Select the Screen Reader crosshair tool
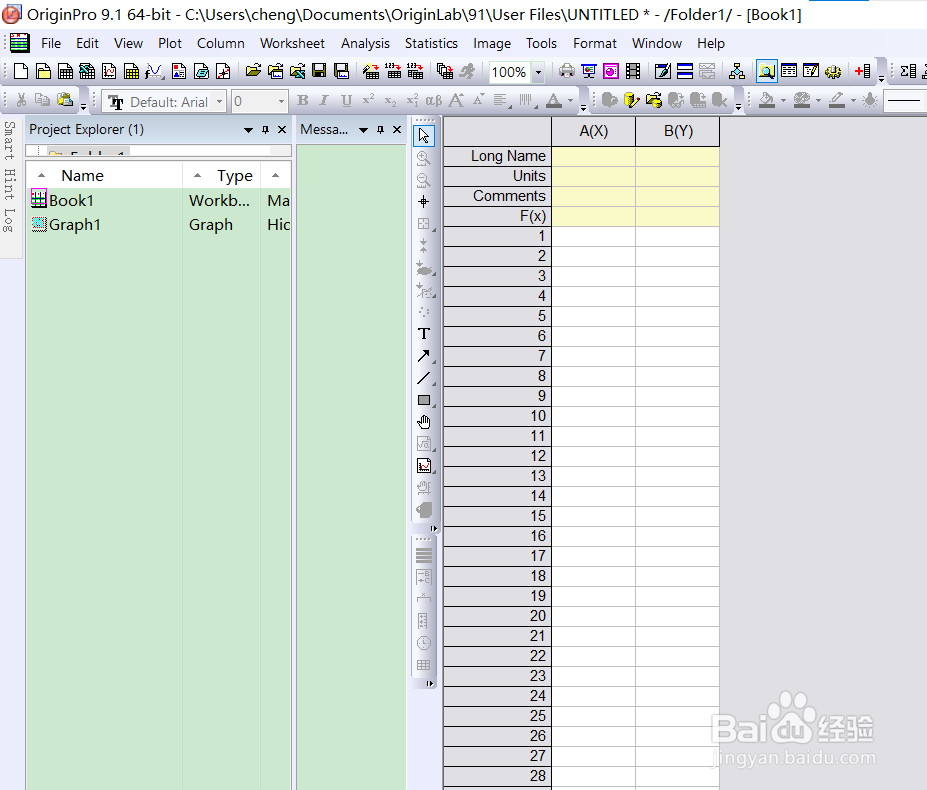The image size is (927, 790). click(424, 202)
